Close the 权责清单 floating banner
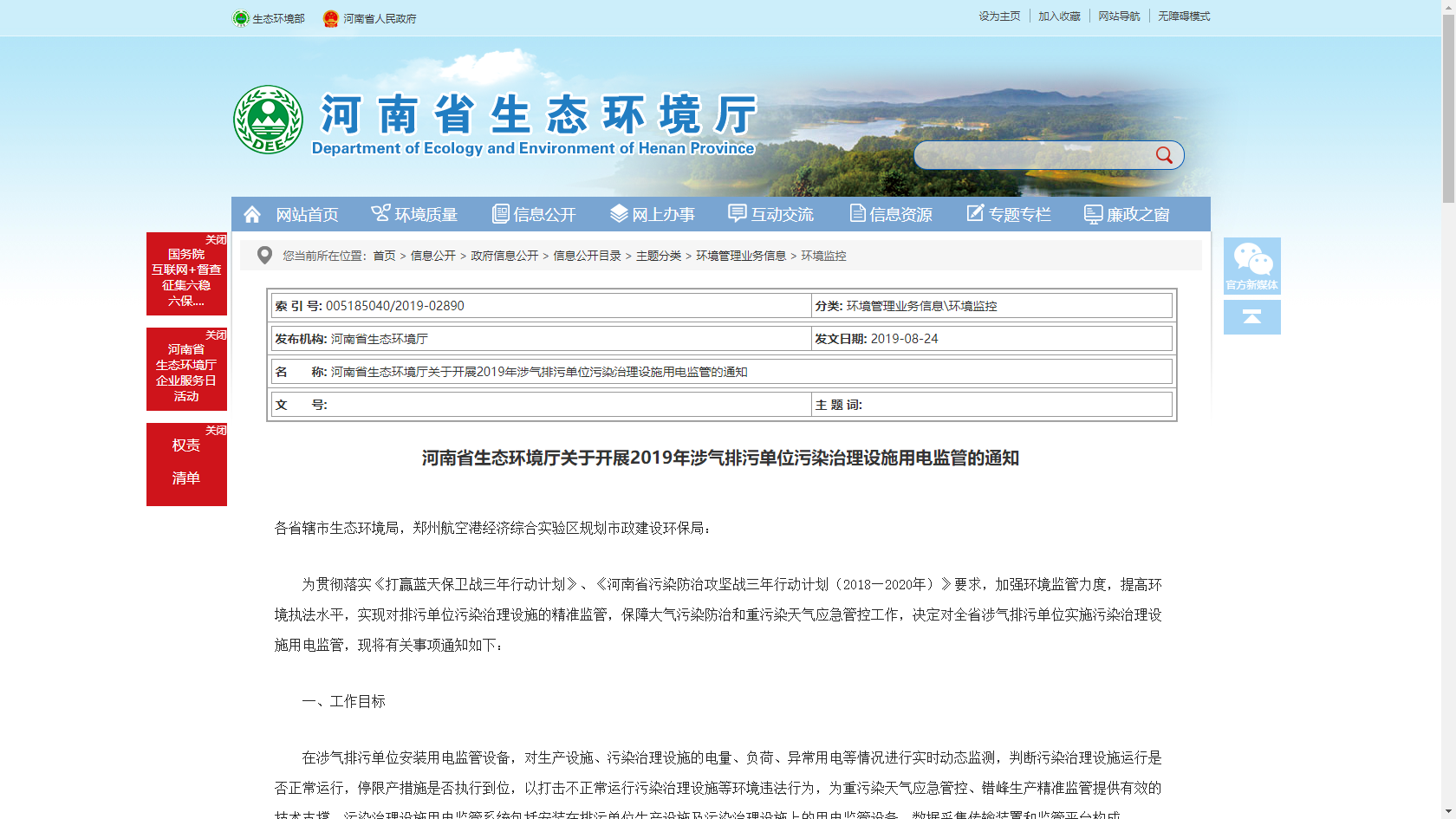Screen dimensions: 1456x819 click(216, 431)
